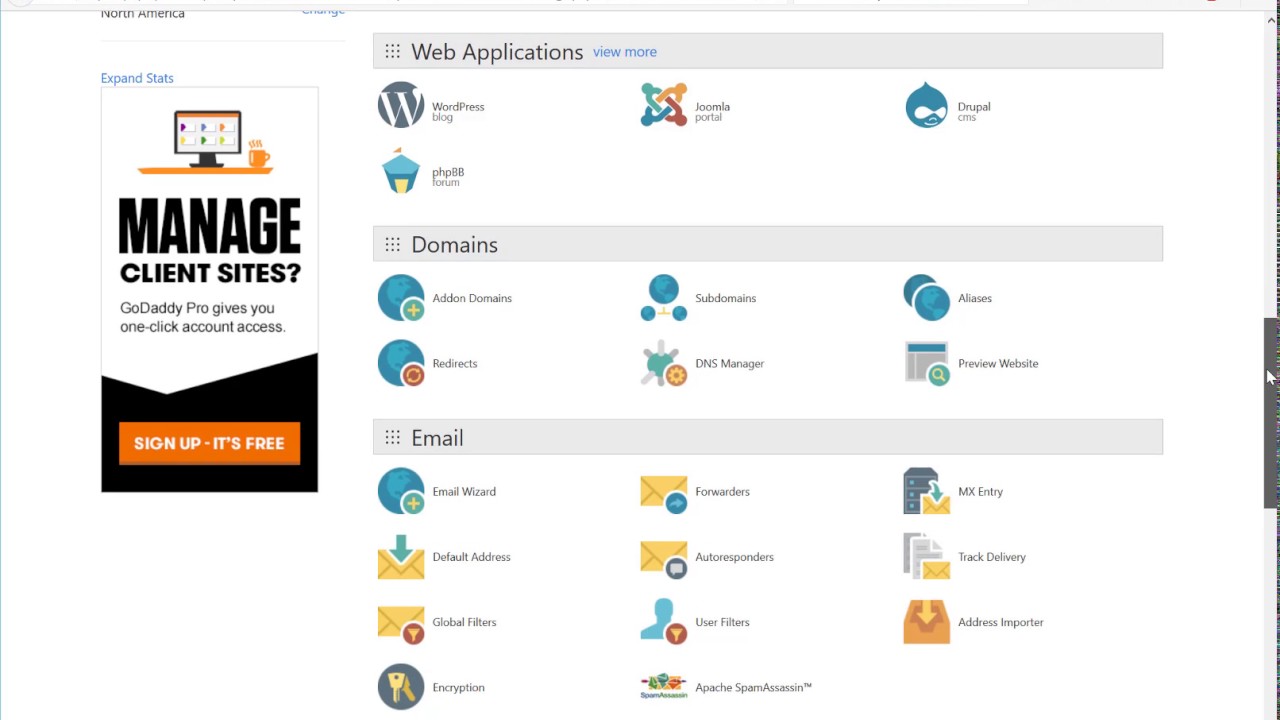1280x720 pixels.
Task: Click the Web Applications section heading
Action: tap(497, 52)
